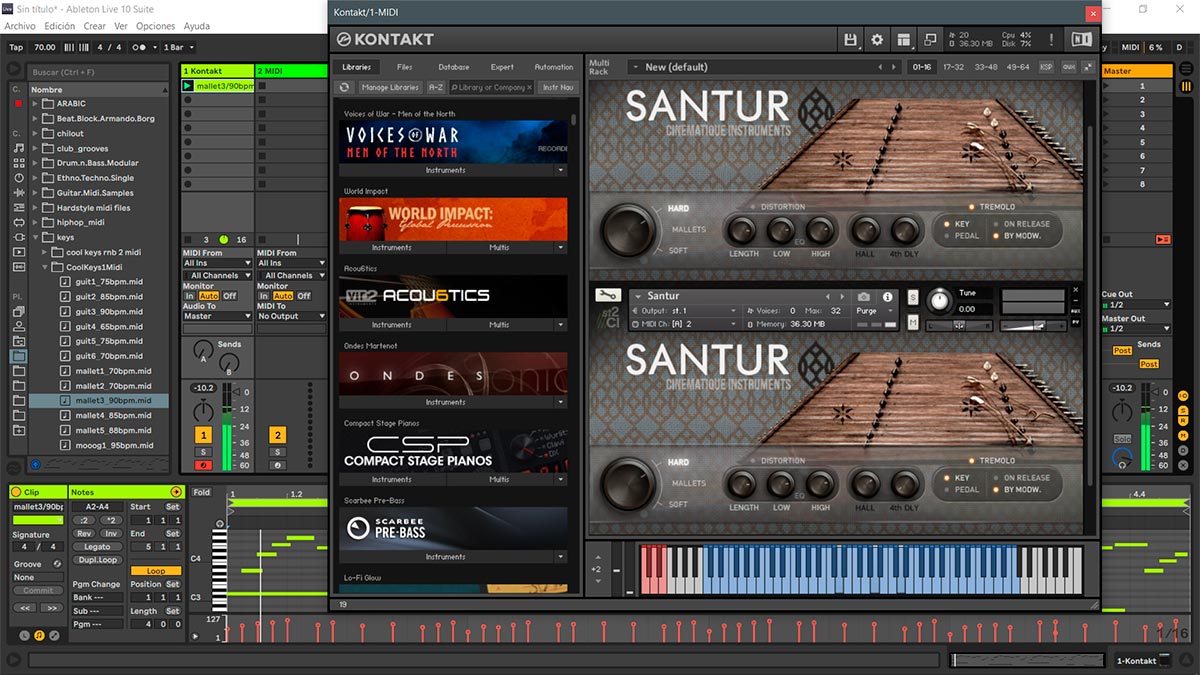
Task: Open Kontakt's save/load files menu
Action: coord(851,40)
